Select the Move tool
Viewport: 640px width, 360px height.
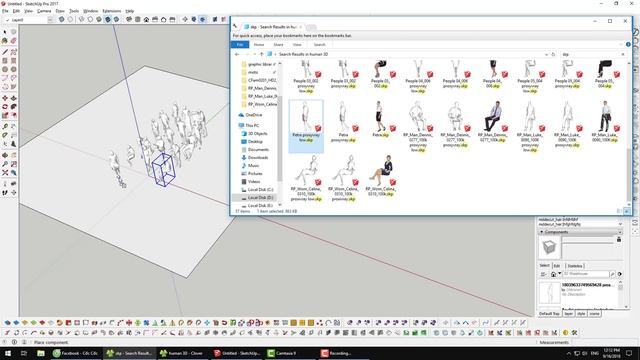[5, 98]
